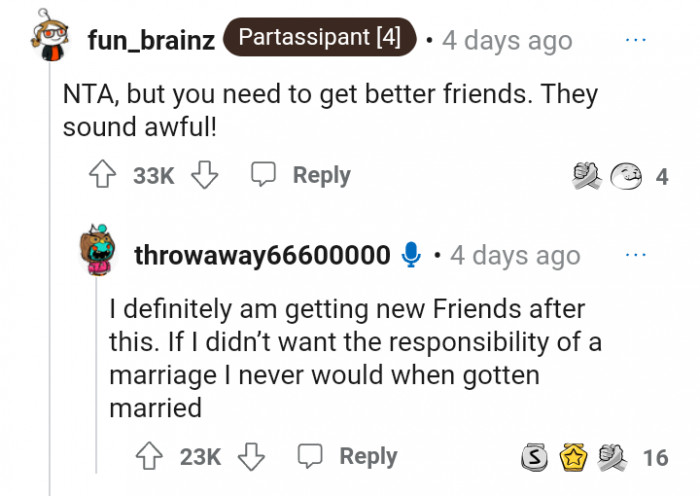The image size is (700, 496).
Task: Click the 16 awards count
Action: click(x=655, y=458)
